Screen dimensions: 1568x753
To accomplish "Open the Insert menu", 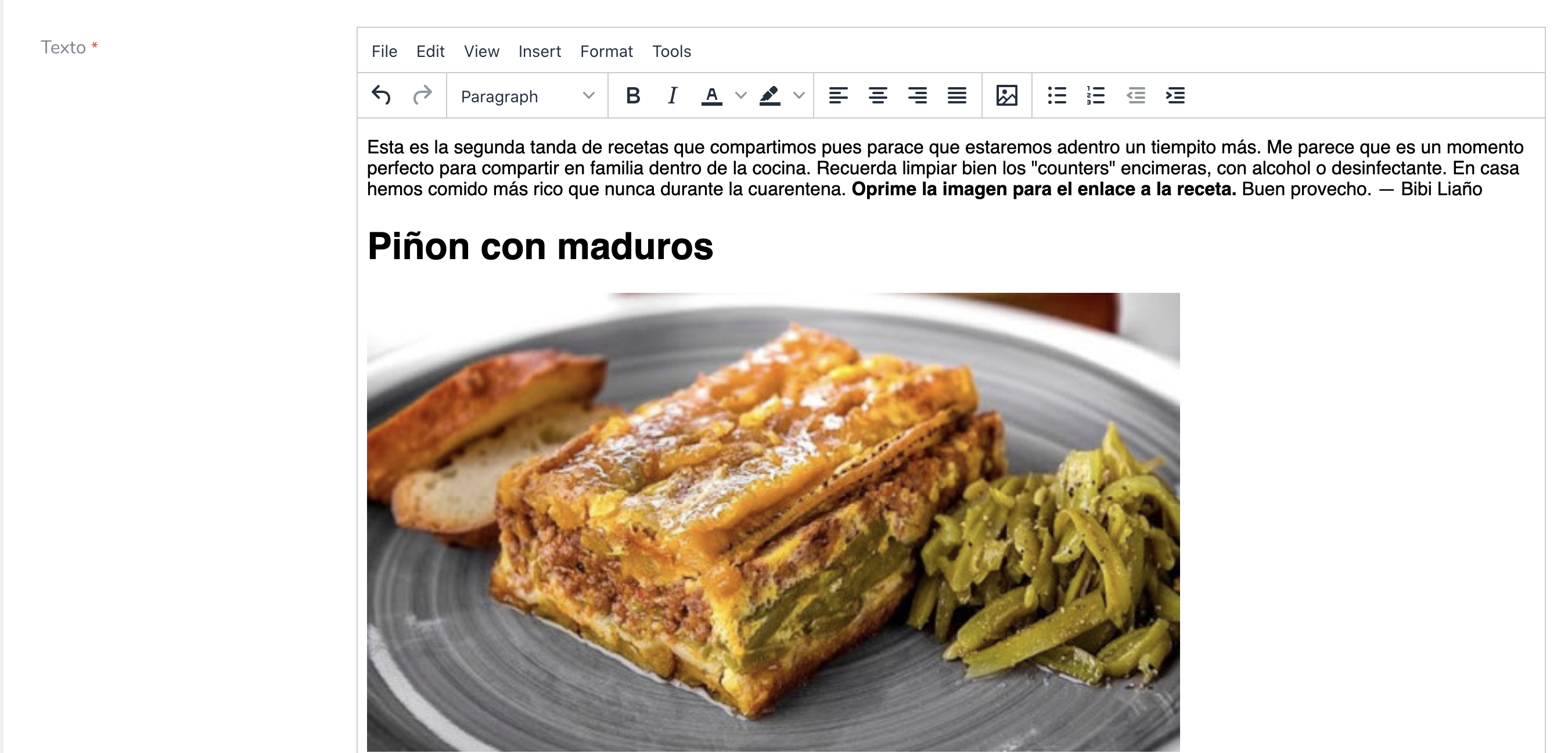I will pos(540,51).
